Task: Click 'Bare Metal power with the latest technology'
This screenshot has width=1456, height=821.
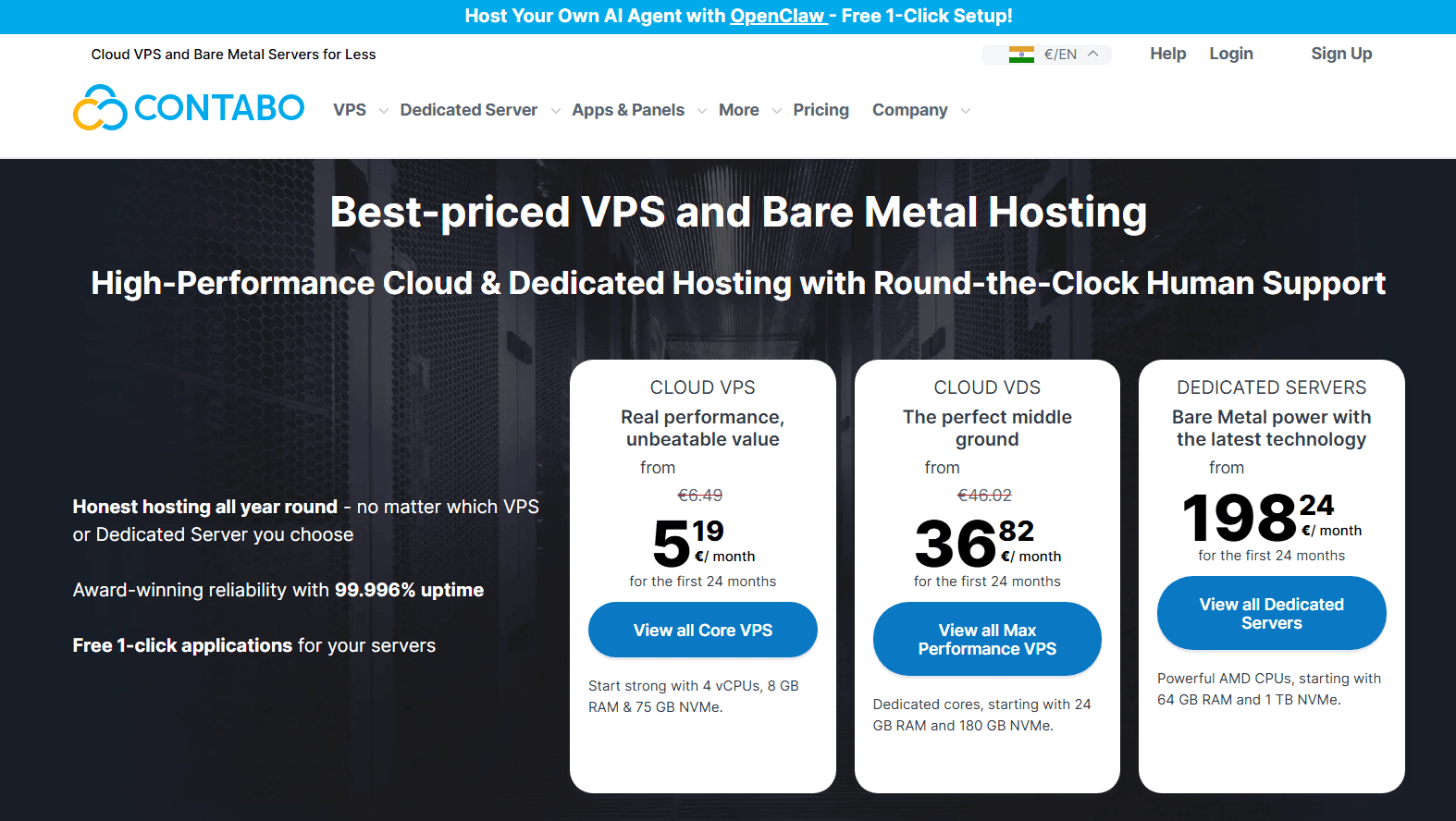Action: (x=1272, y=428)
